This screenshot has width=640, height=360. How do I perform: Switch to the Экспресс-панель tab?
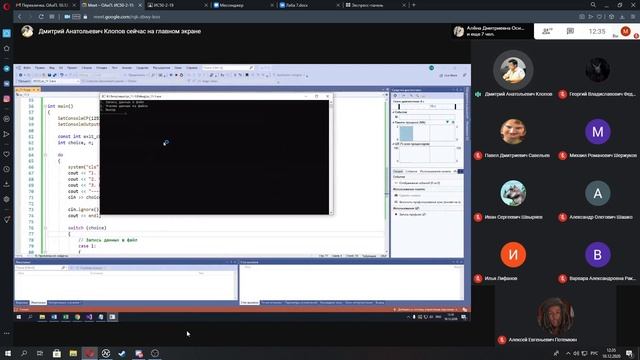pos(376,5)
